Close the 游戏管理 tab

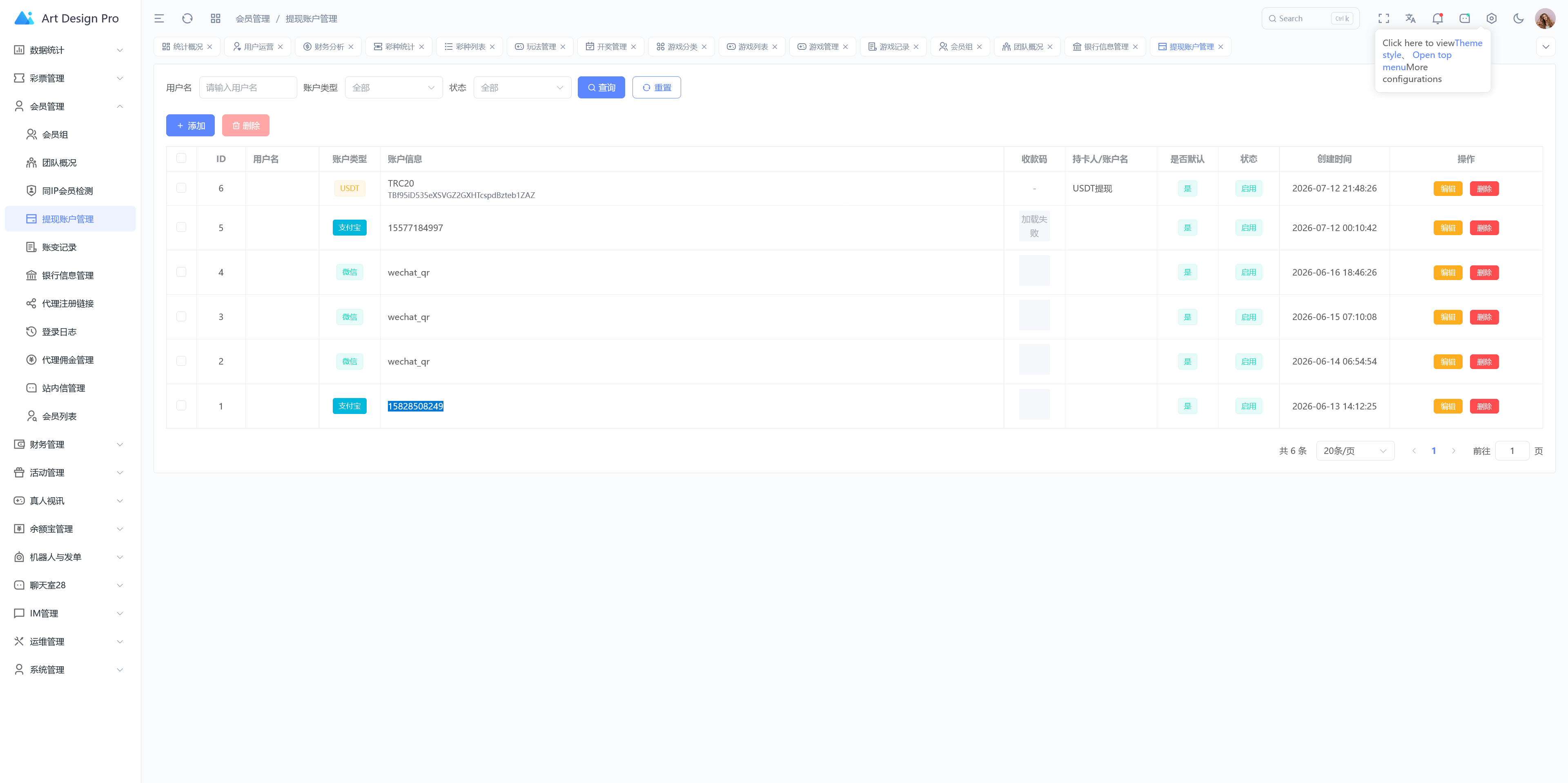[x=846, y=47]
